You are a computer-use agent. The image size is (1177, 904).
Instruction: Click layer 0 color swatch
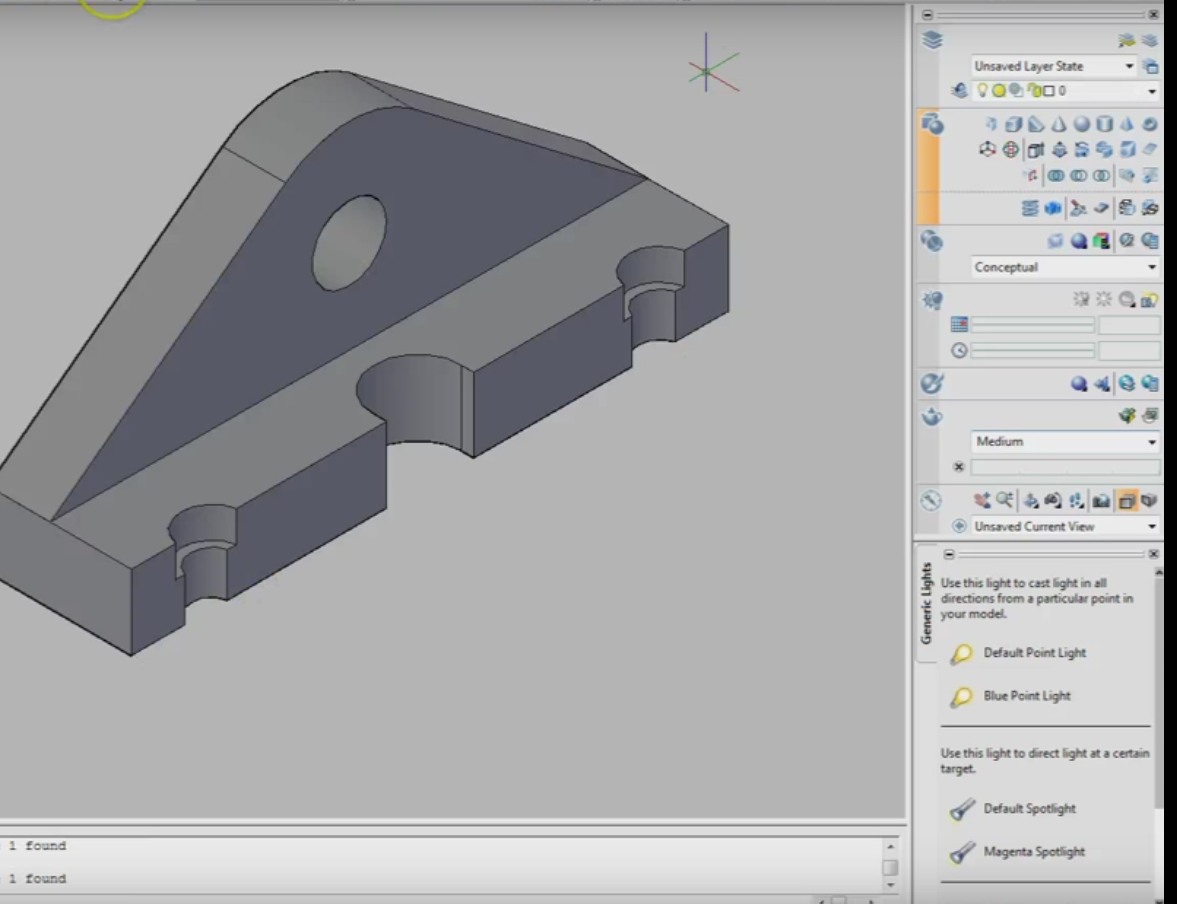click(1049, 90)
